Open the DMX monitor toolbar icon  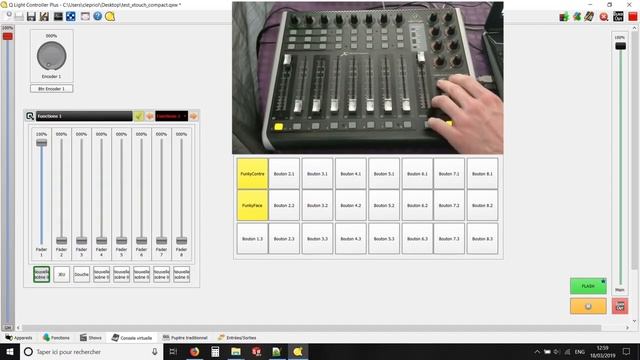[58, 16]
